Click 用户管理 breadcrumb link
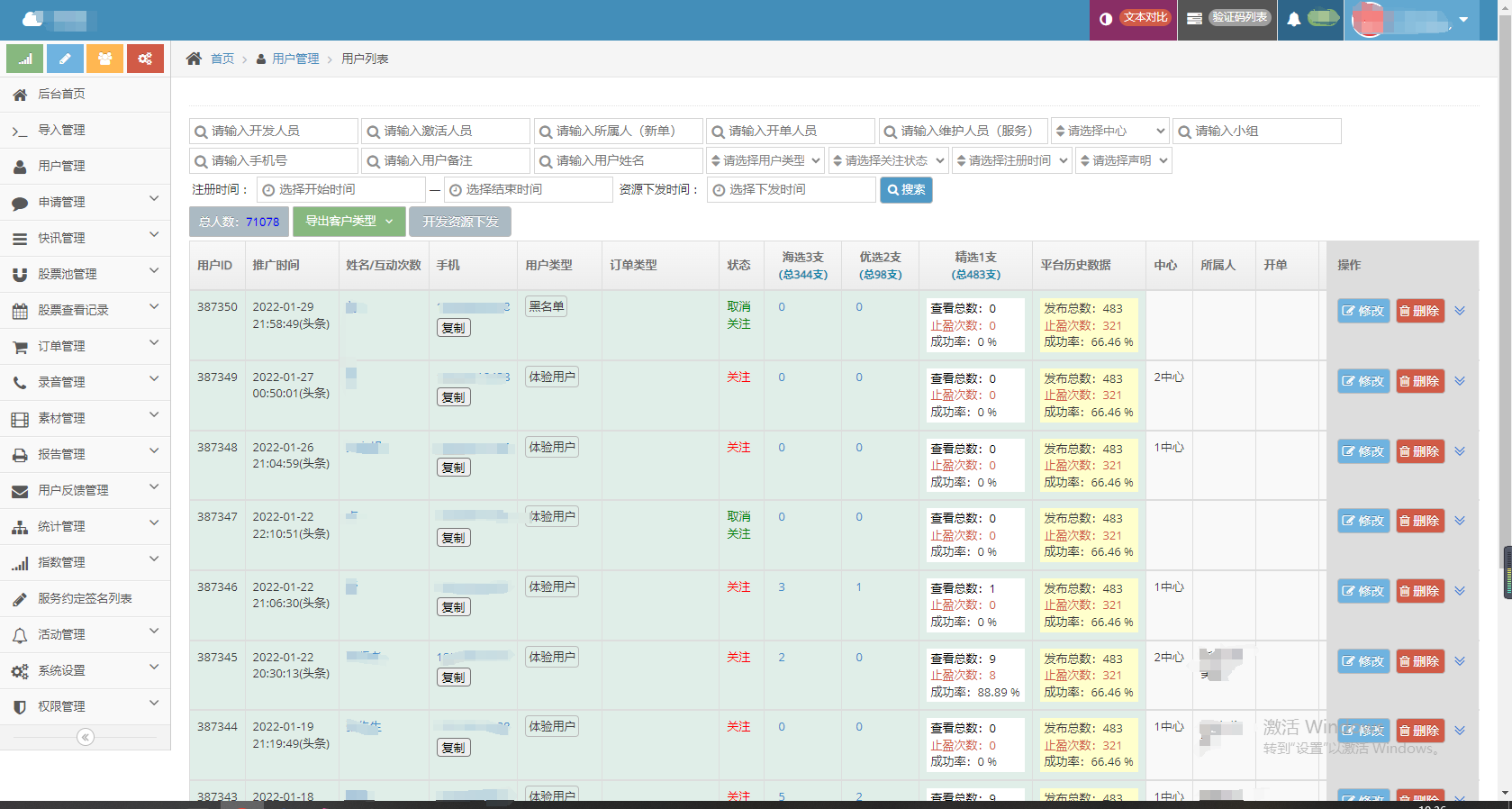The width and height of the screenshot is (1512, 809). pos(295,59)
